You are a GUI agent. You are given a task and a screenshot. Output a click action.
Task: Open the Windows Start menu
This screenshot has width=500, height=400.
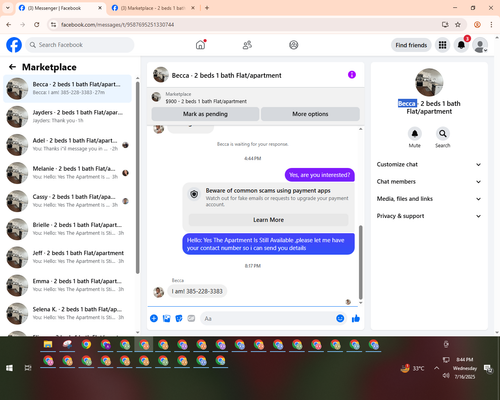click(9, 368)
